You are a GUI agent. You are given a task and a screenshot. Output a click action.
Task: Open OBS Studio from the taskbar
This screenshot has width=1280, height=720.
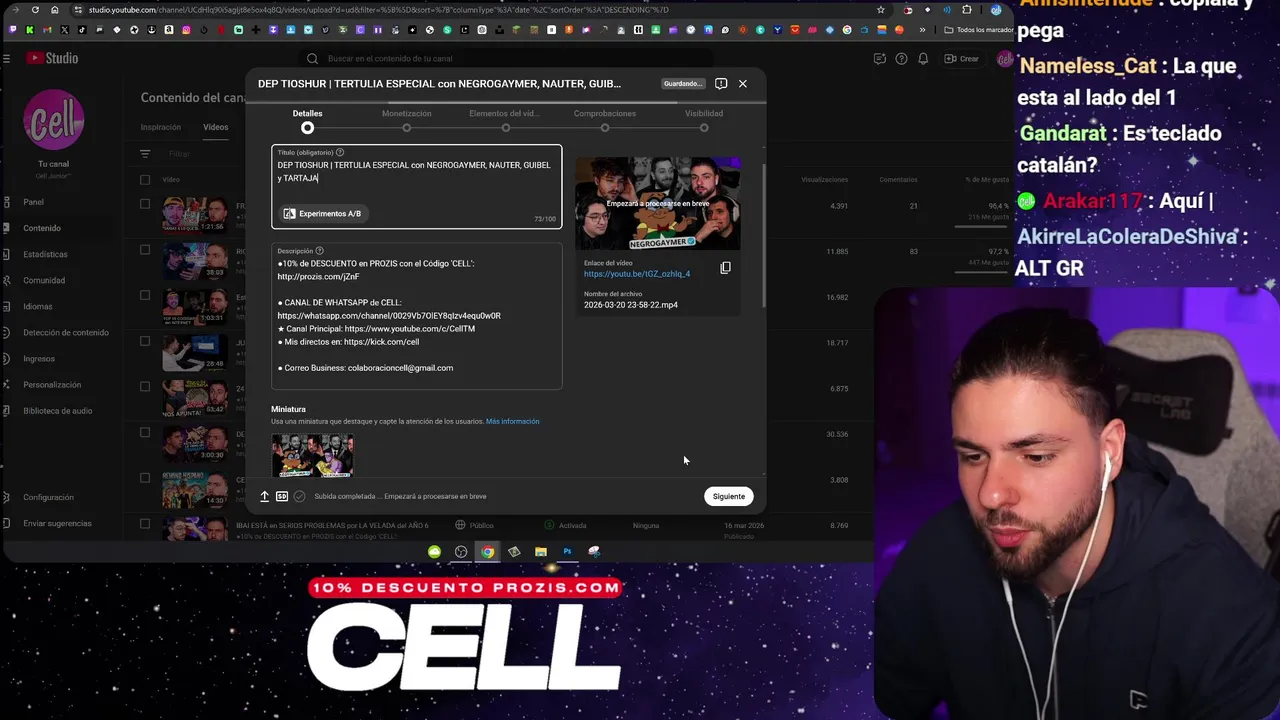pyautogui.click(x=461, y=551)
